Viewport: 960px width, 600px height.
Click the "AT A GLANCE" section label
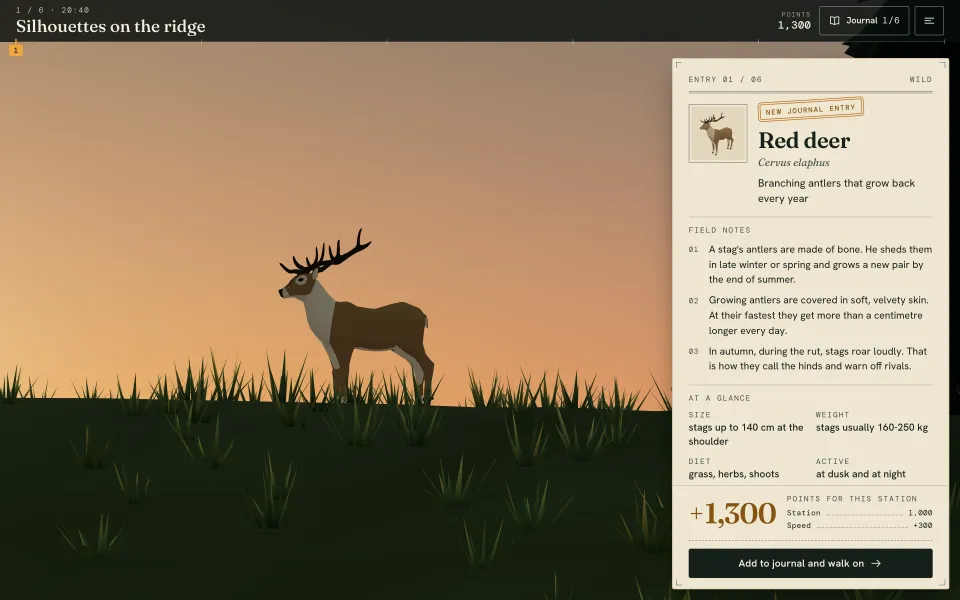click(719, 398)
